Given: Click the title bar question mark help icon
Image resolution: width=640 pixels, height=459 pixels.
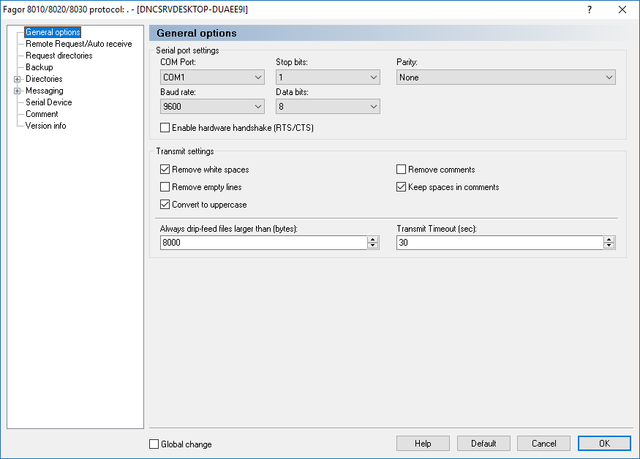Looking at the screenshot, I should pos(589,9).
